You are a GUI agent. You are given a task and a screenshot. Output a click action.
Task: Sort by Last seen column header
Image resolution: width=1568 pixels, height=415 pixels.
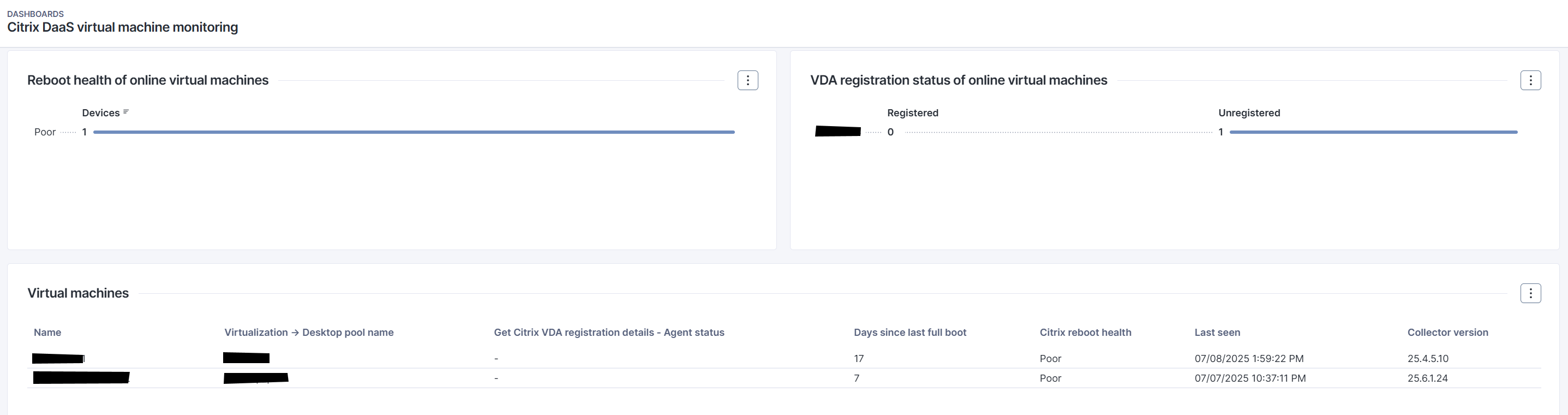click(1217, 332)
